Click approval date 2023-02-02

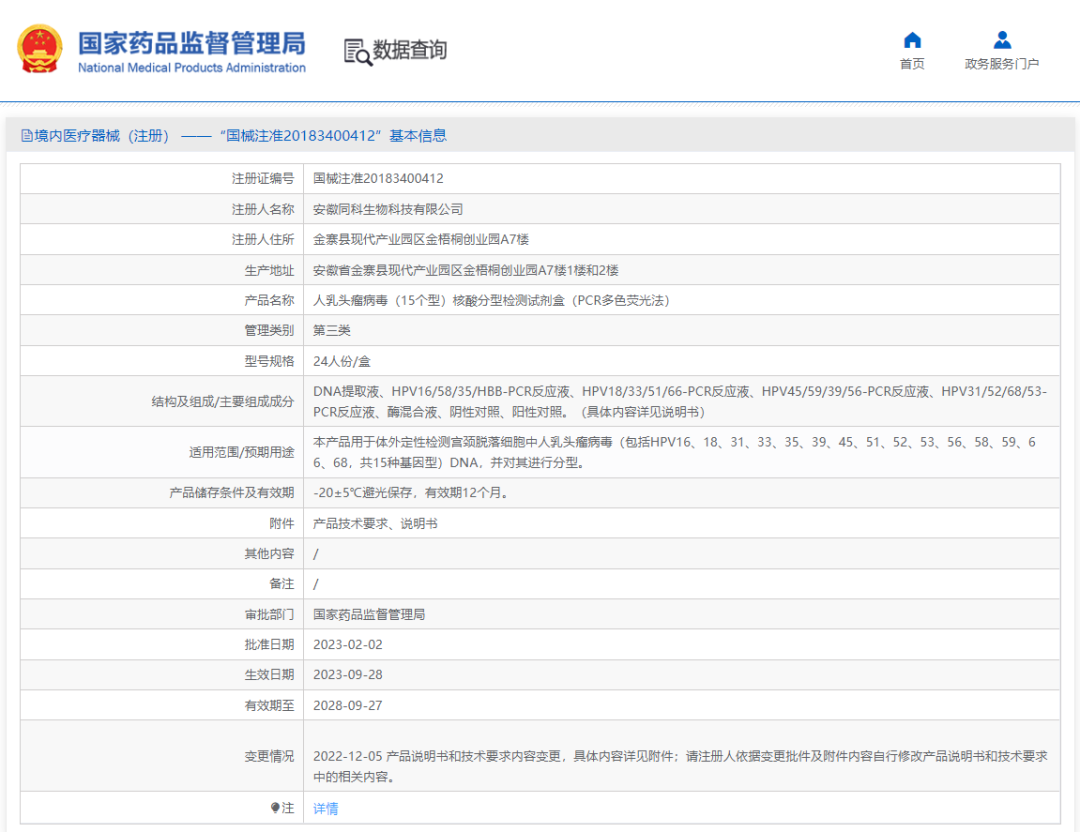coord(348,645)
